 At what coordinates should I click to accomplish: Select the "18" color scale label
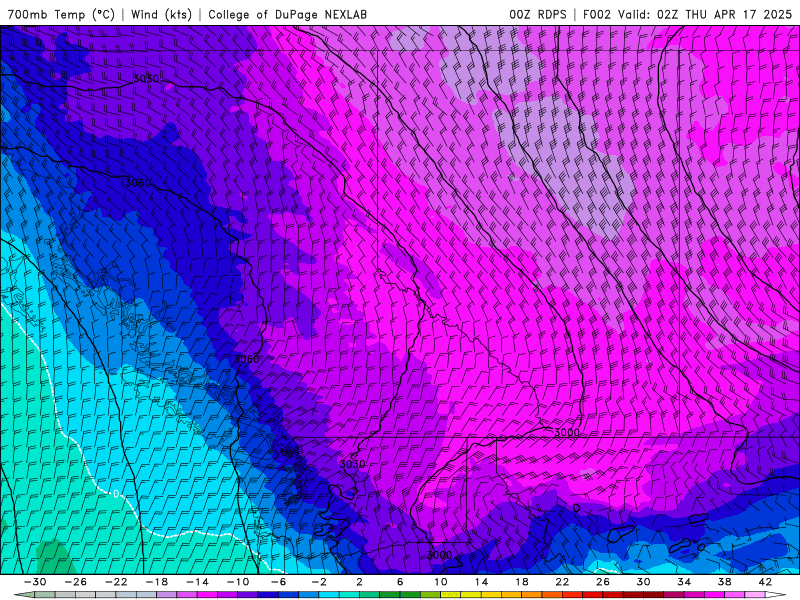click(x=521, y=582)
